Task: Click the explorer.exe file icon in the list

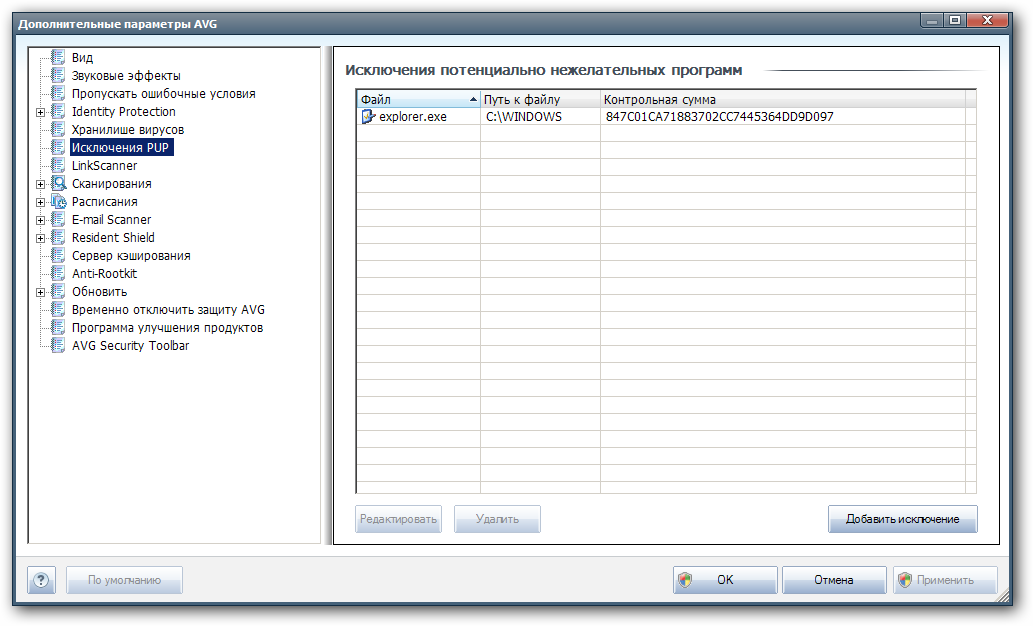Action: pyautogui.click(x=368, y=117)
